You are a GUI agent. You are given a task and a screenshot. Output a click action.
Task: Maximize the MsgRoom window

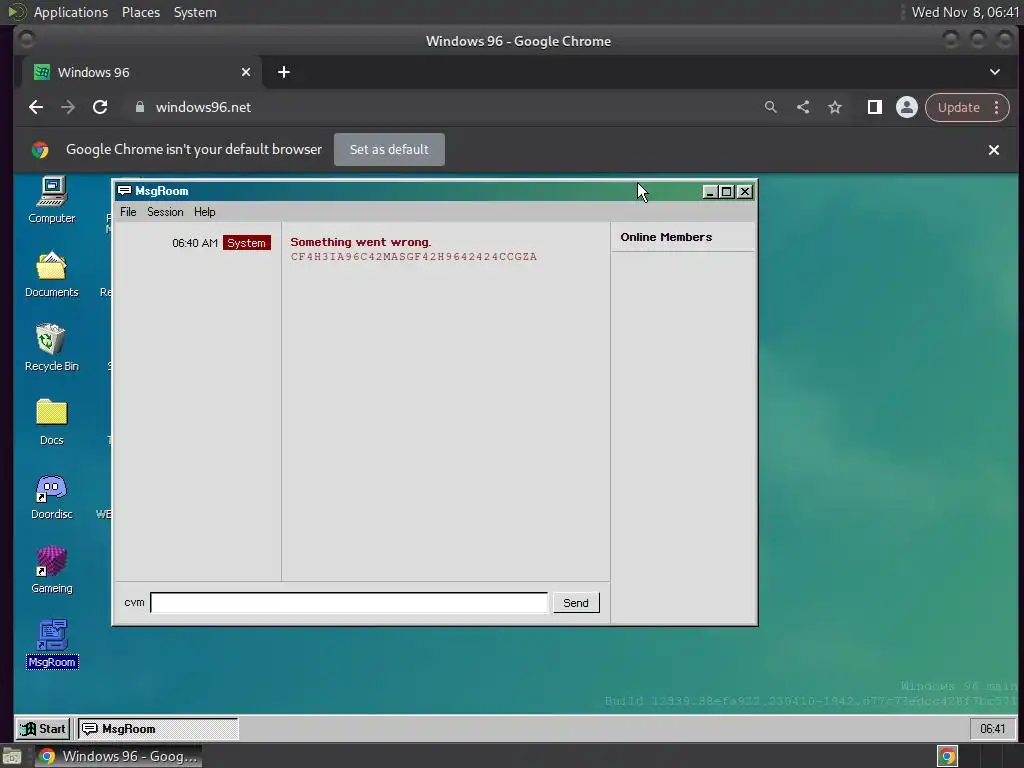(x=727, y=191)
